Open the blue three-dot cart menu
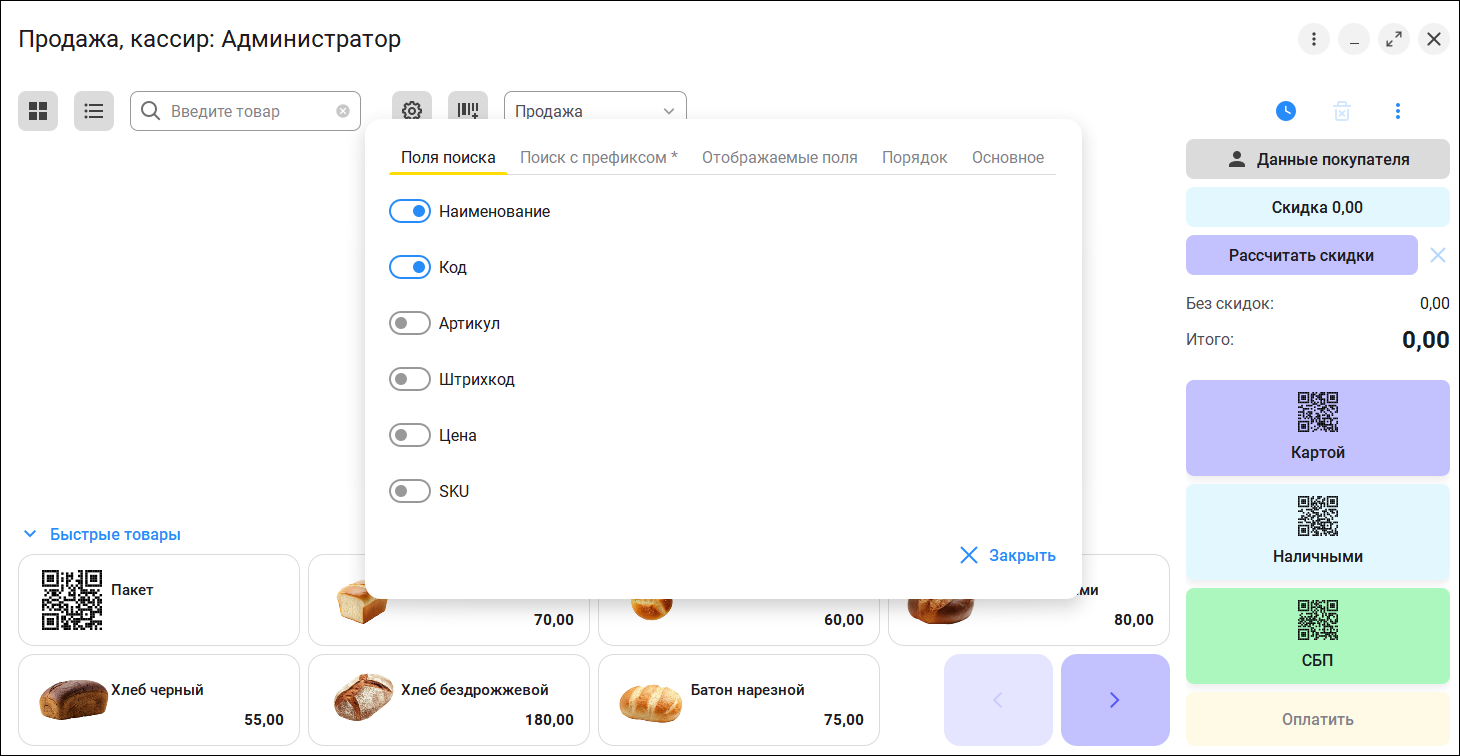Viewport: 1460px width, 756px height. (x=1398, y=111)
